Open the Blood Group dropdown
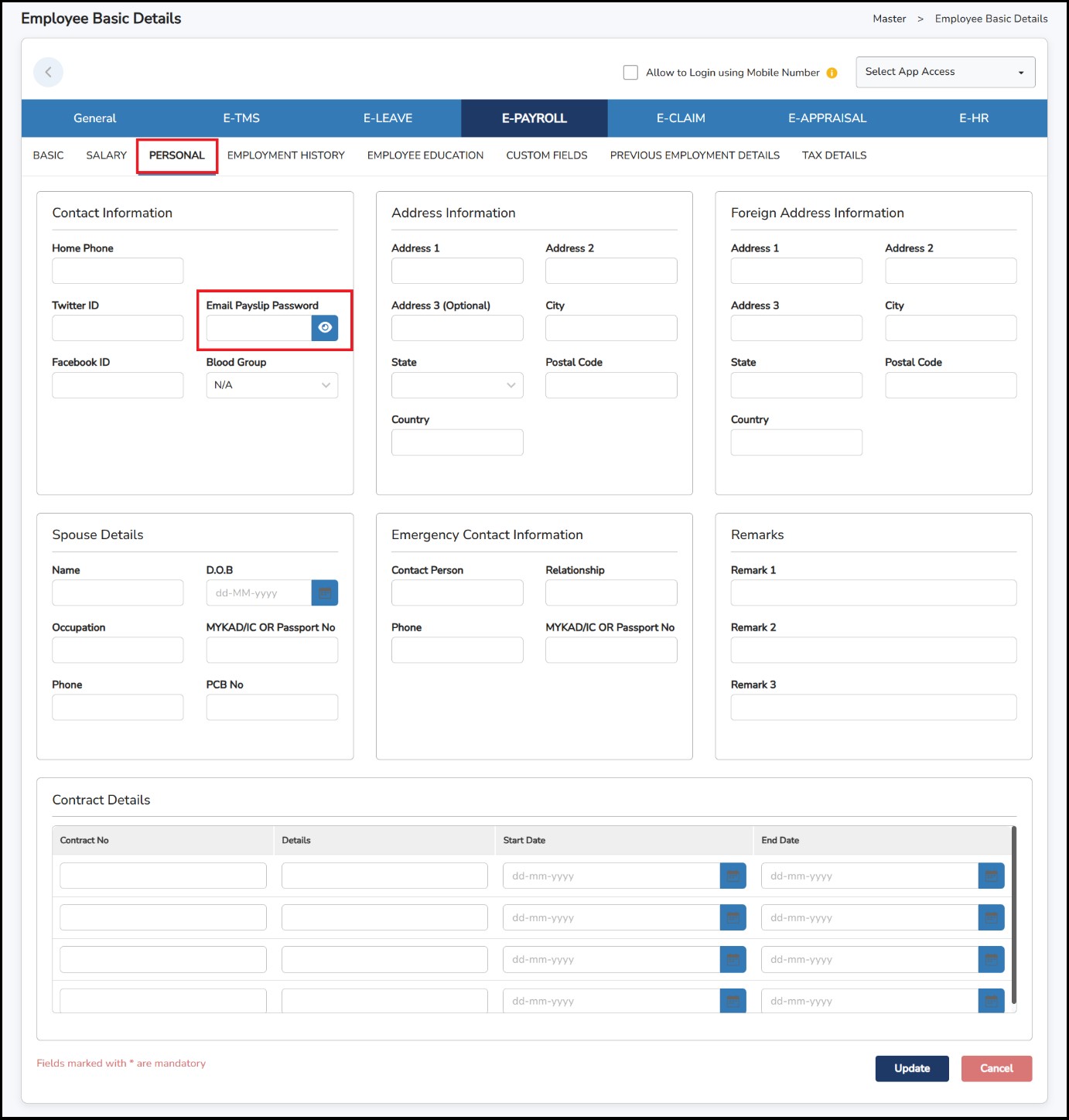 pos(272,385)
